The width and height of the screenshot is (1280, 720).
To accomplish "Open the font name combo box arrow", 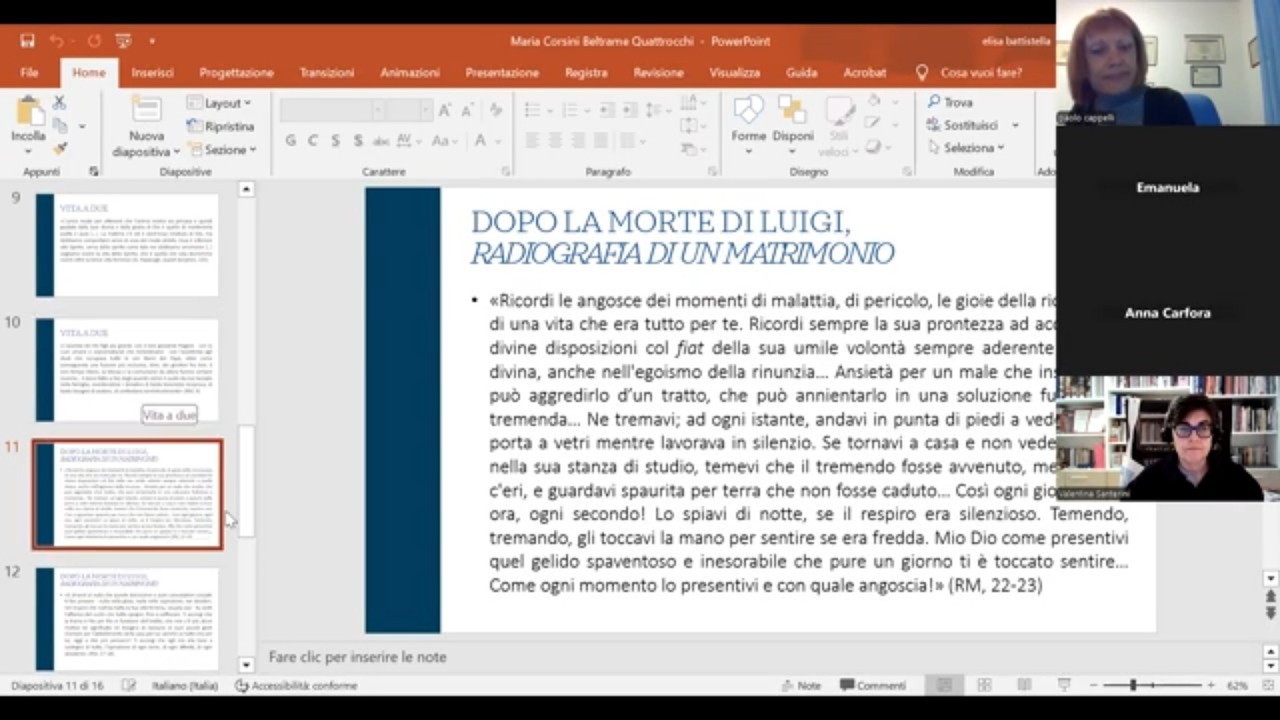I will [380, 110].
